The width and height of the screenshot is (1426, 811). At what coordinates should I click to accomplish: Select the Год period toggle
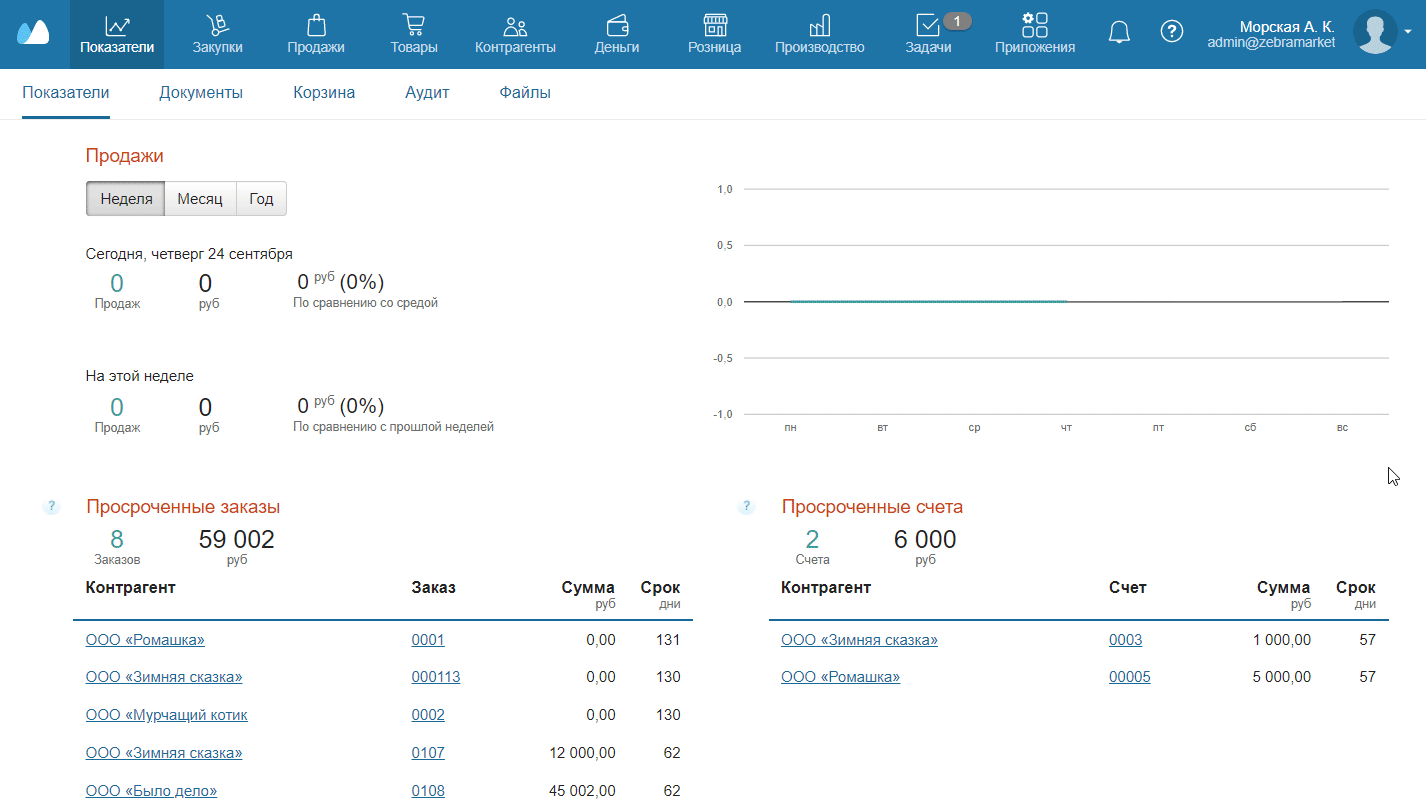261,199
